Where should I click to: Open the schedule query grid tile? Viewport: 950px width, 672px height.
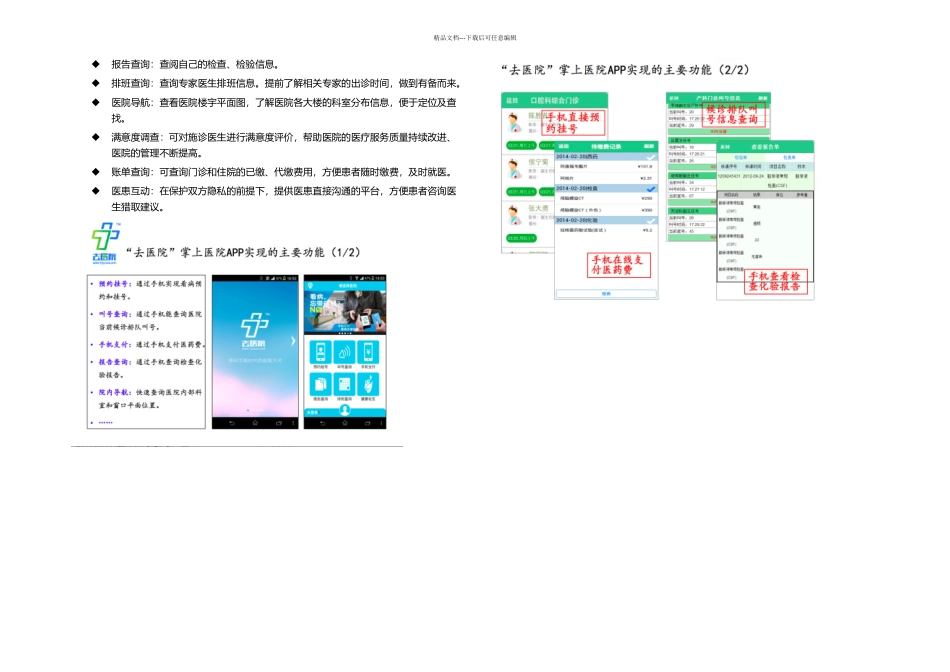point(344,384)
